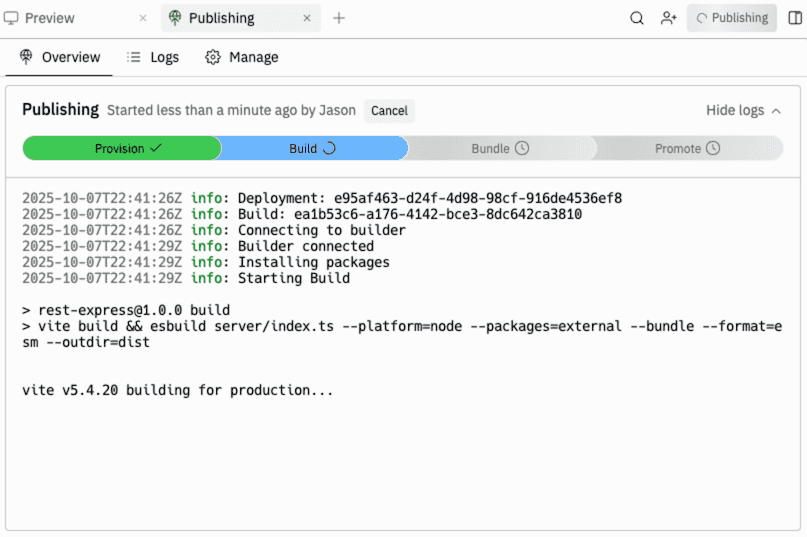Click the Bundle stage clock icon
807x537 pixels.
pyautogui.click(x=521, y=148)
